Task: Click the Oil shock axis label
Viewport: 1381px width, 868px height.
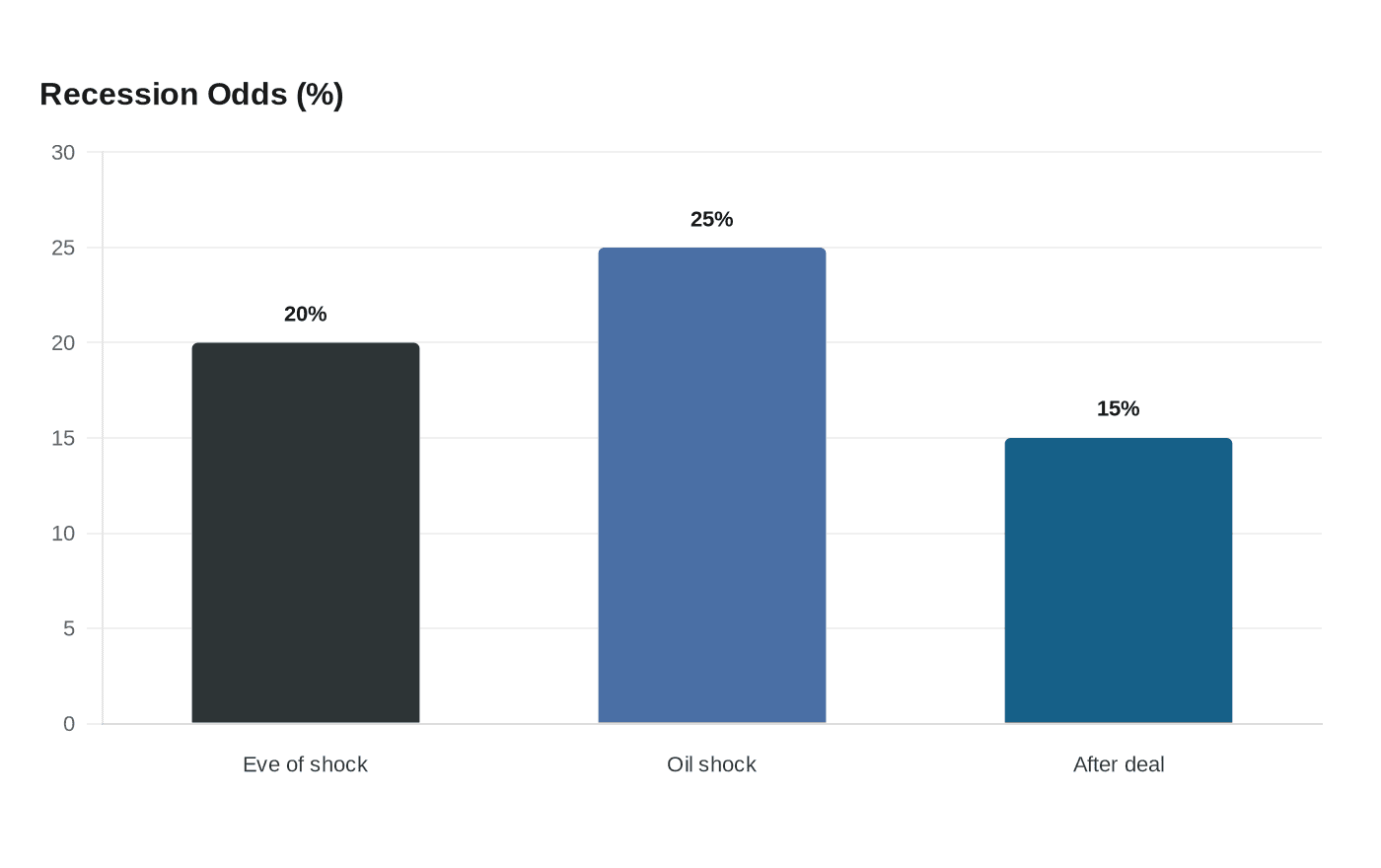Action: (x=712, y=764)
